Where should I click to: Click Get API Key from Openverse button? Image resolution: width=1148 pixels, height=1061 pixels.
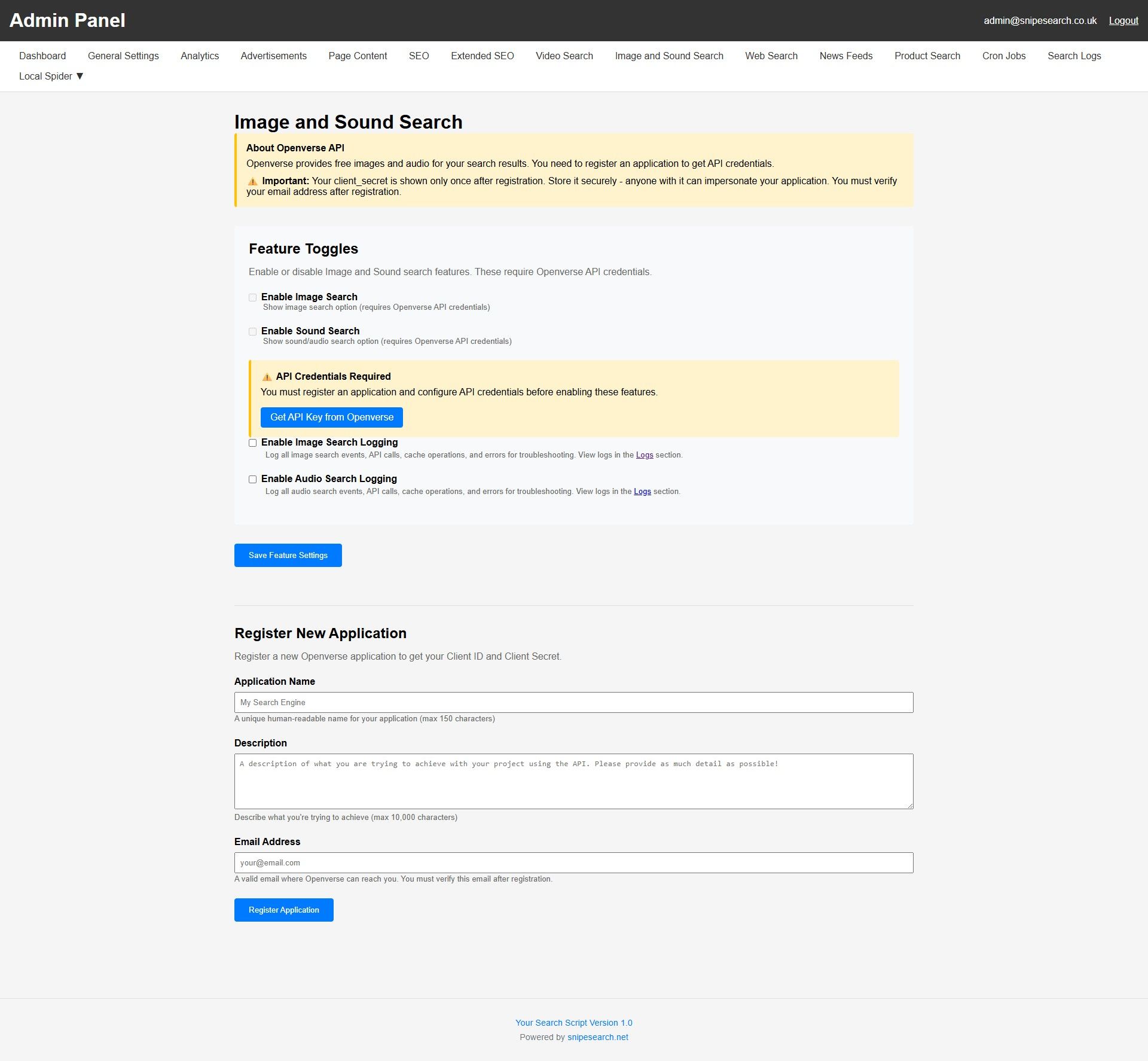pyautogui.click(x=331, y=417)
